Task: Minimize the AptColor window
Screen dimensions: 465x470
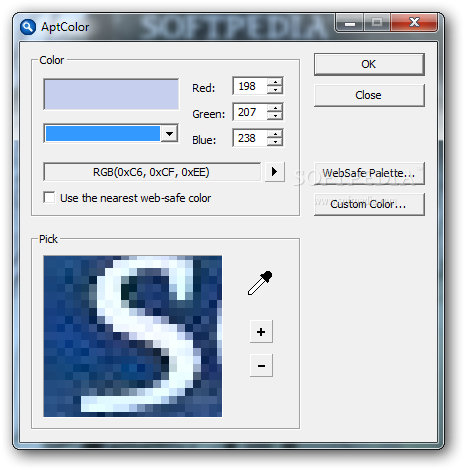Action: [350, 23]
